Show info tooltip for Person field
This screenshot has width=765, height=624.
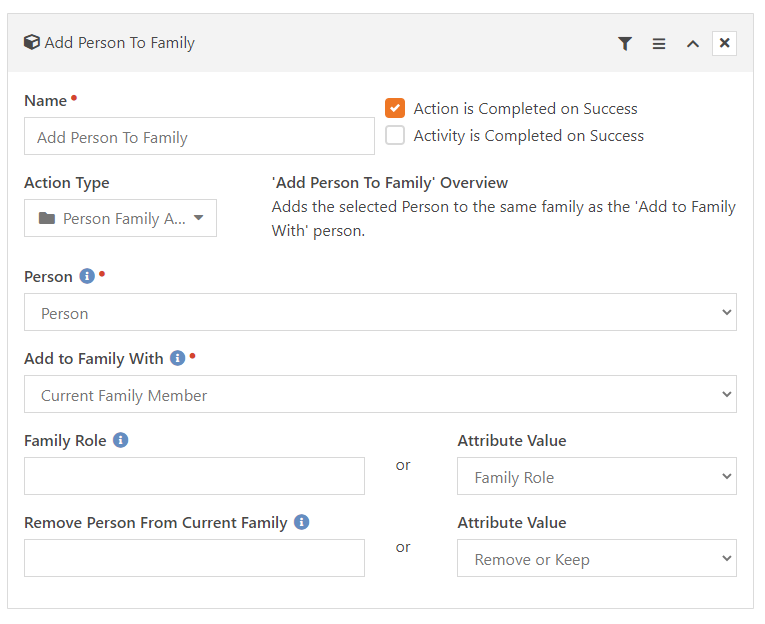click(87, 276)
